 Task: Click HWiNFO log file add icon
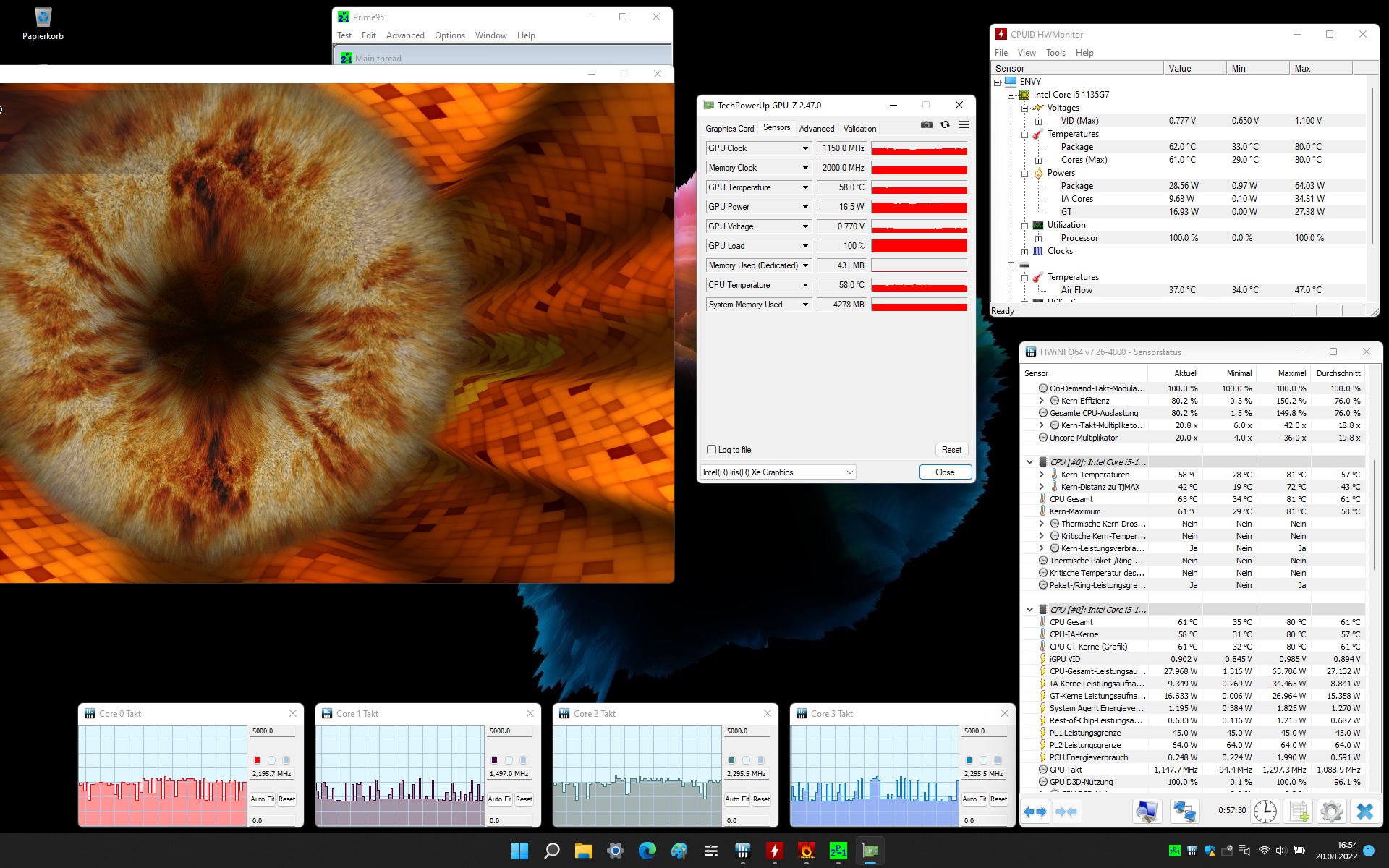[1299, 812]
